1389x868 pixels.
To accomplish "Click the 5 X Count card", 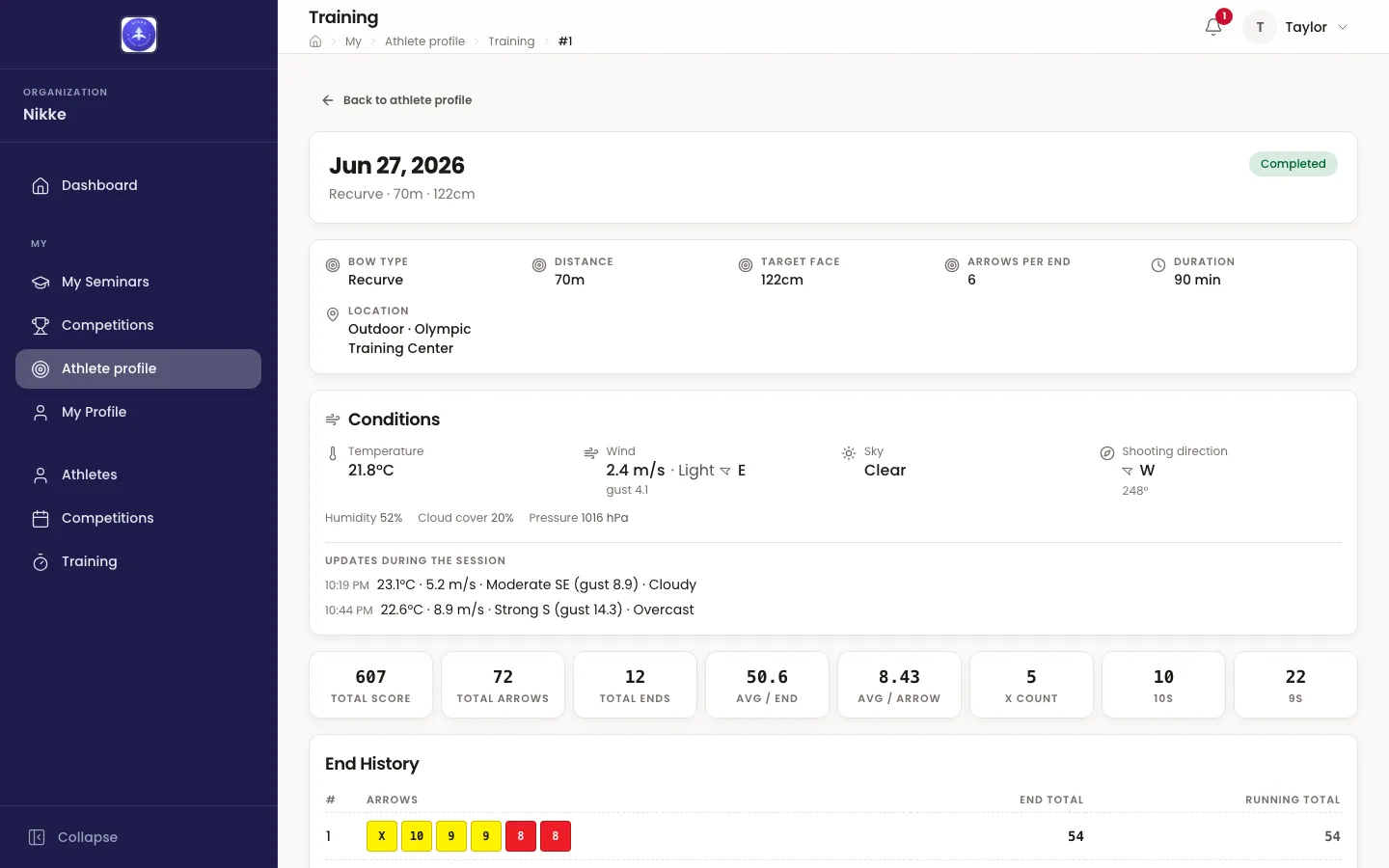I will (x=1031, y=685).
